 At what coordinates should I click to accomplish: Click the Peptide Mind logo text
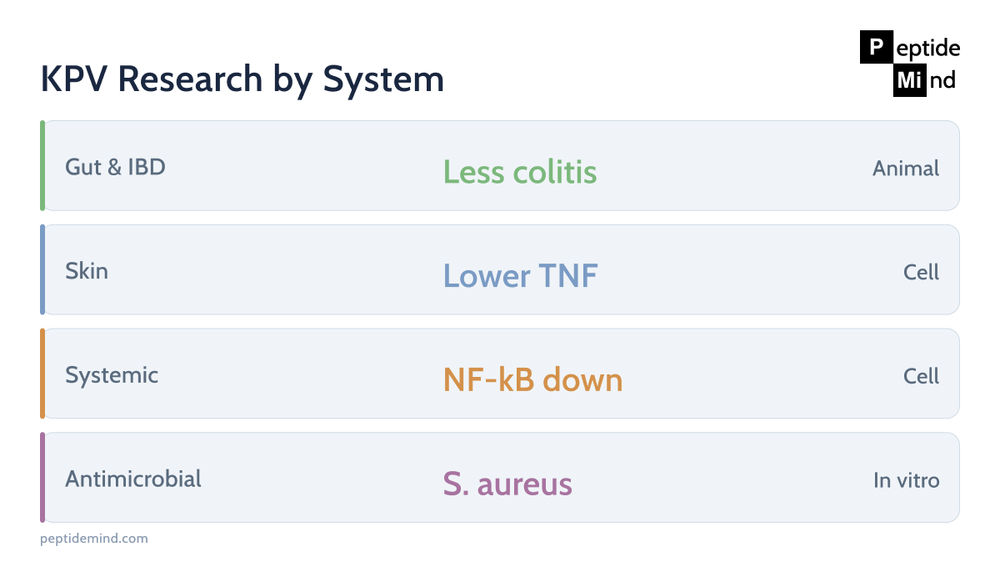click(x=910, y=63)
